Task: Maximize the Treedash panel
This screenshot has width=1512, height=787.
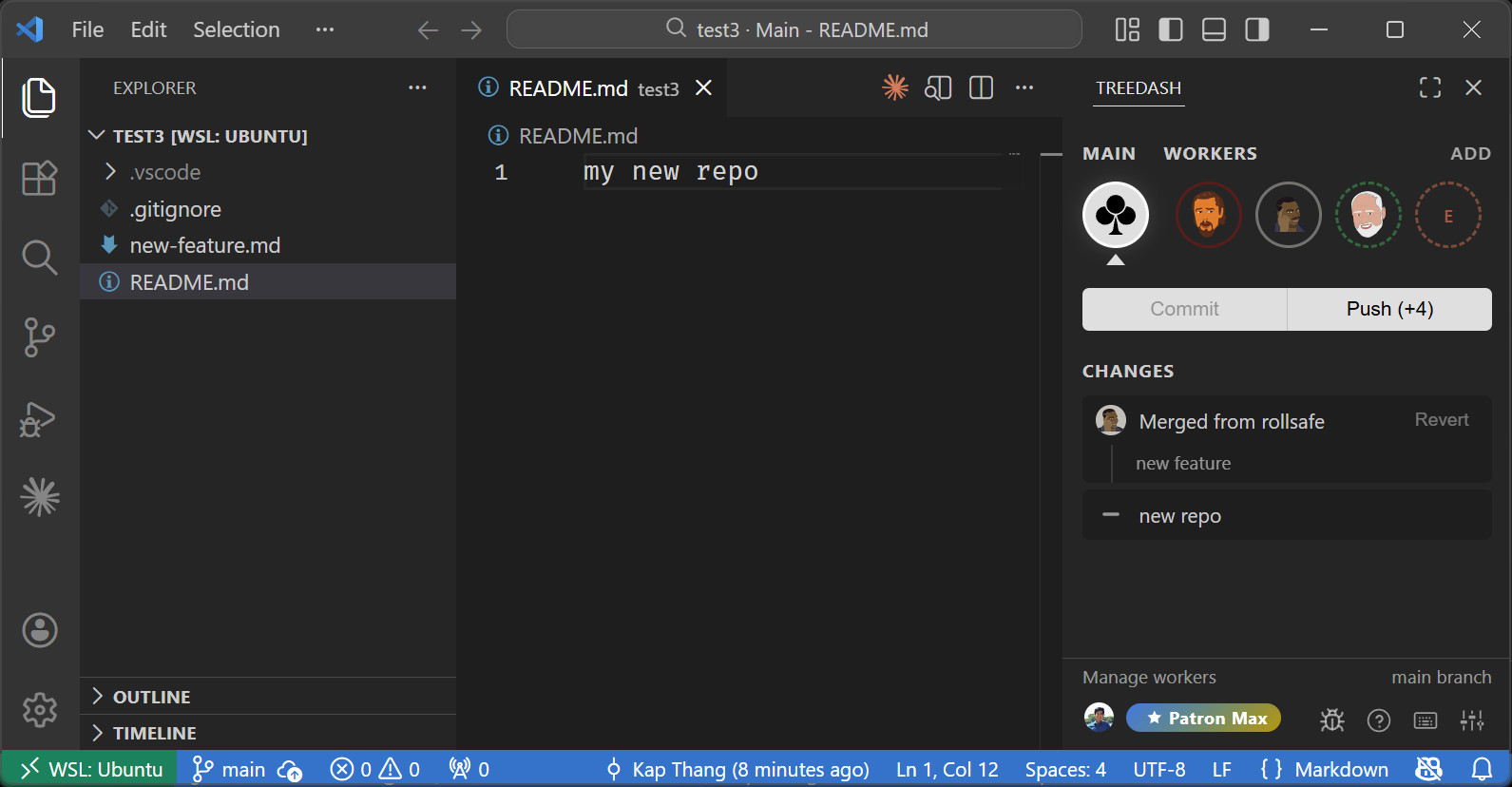Action: pyautogui.click(x=1430, y=87)
